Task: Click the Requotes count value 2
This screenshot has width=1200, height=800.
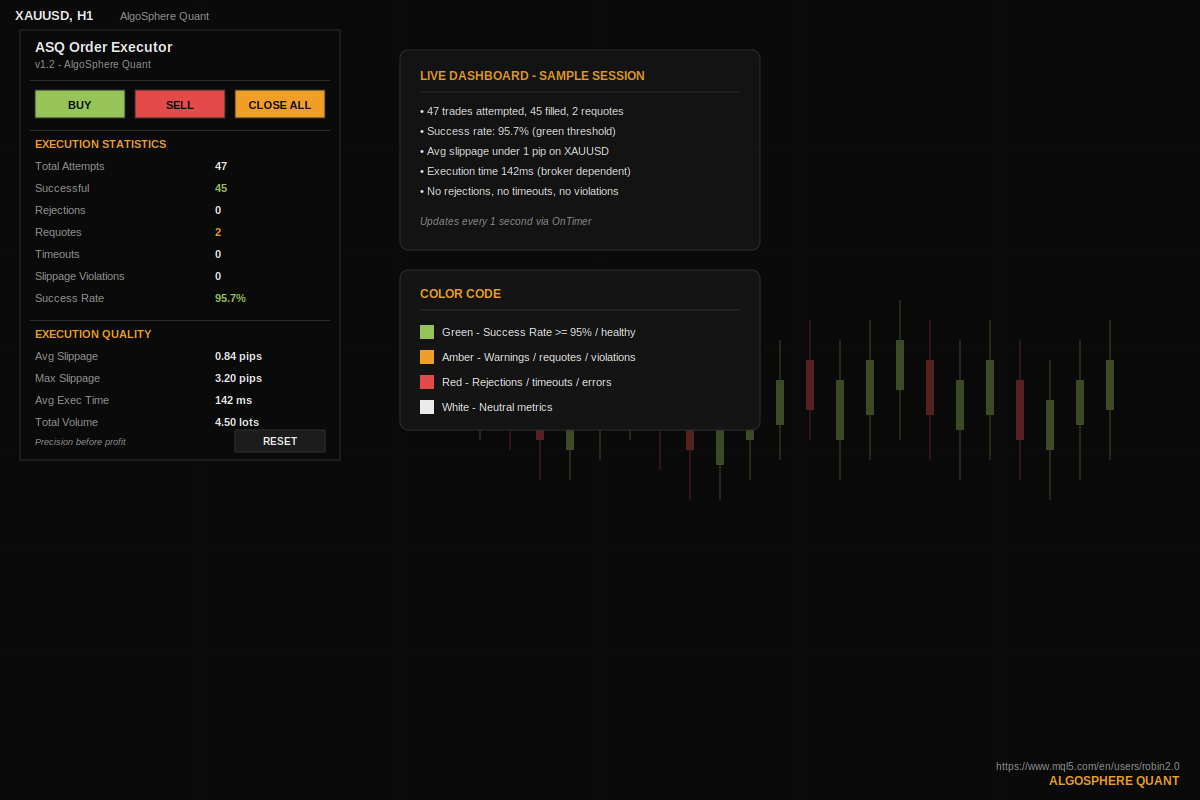Action: pyautogui.click(x=218, y=232)
